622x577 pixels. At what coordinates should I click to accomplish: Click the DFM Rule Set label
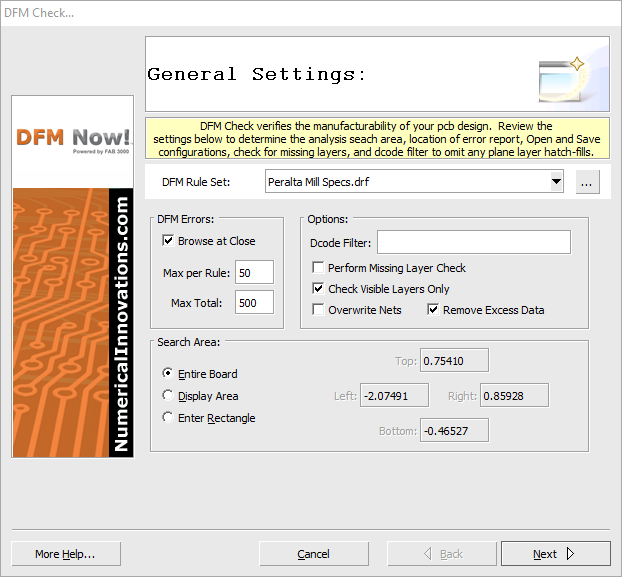coord(196,182)
